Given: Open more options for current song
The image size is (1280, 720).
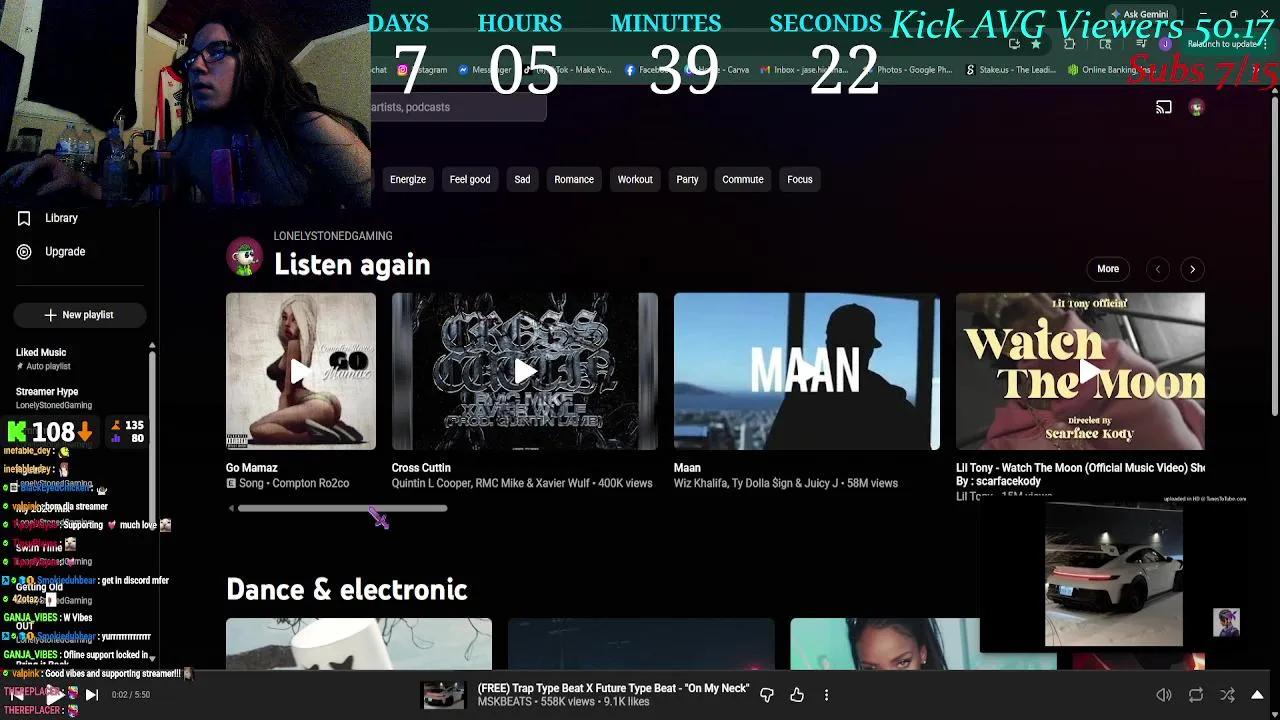Looking at the screenshot, I should click(826, 695).
